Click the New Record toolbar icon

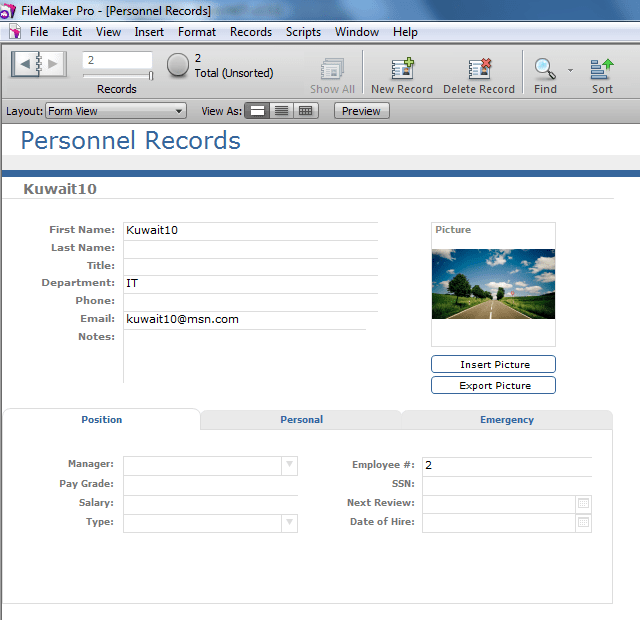[x=402, y=69]
